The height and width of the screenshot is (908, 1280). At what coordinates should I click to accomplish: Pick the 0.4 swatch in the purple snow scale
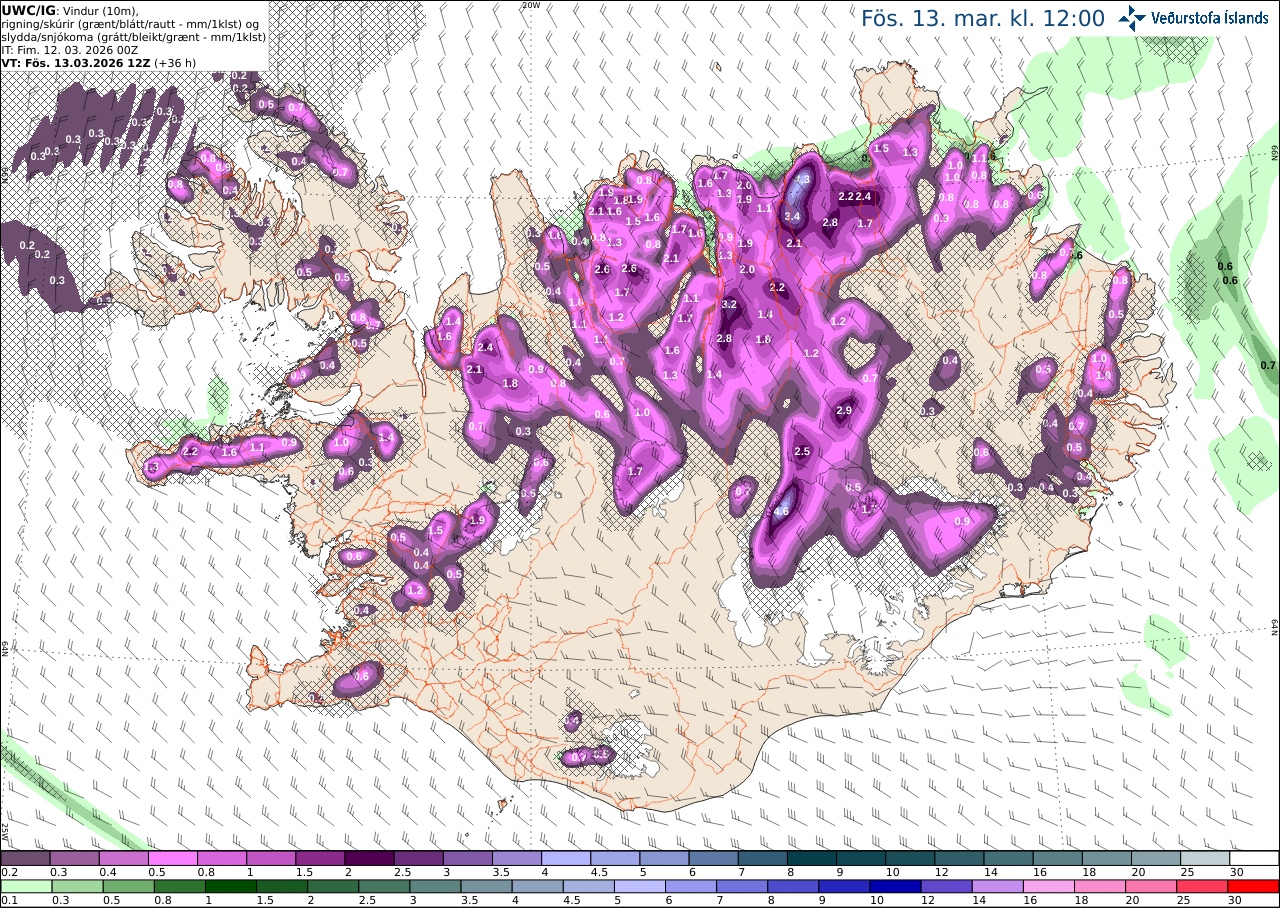(123, 858)
